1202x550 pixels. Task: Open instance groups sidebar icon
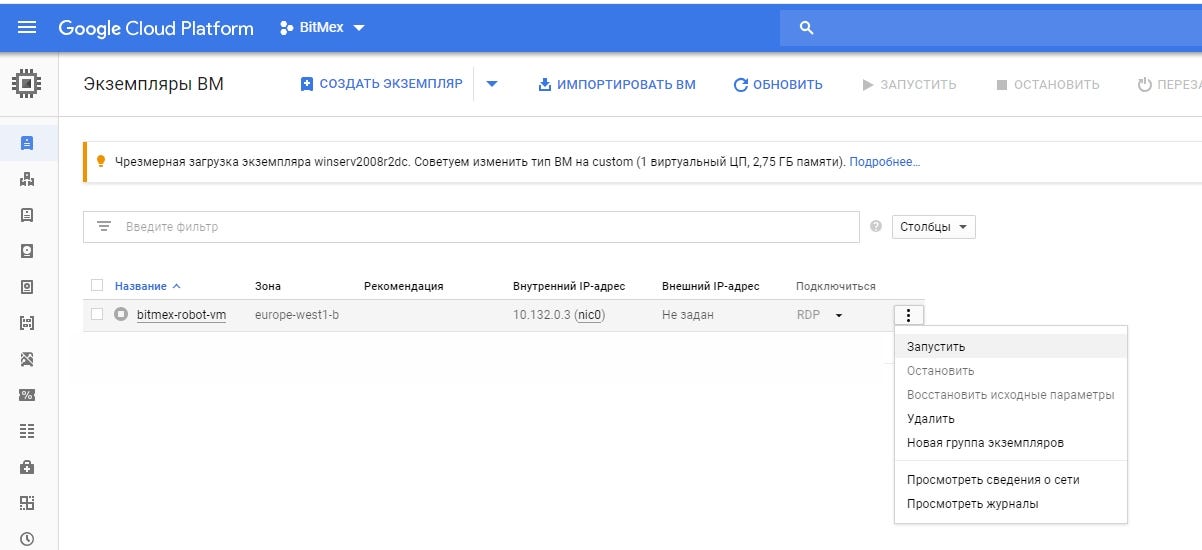pos(27,179)
